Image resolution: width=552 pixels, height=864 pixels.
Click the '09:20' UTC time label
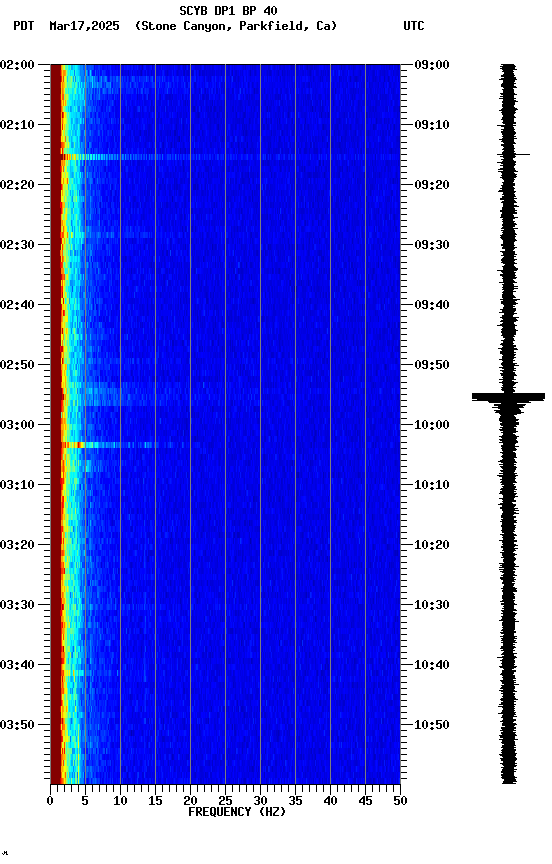point(432,185)
